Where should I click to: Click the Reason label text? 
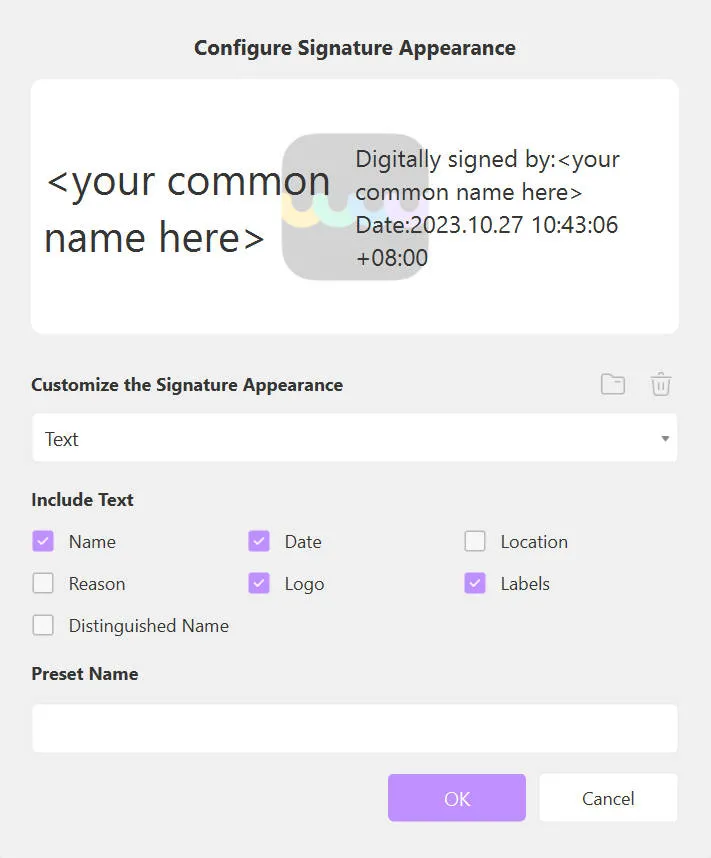click(x=97, y=584)
